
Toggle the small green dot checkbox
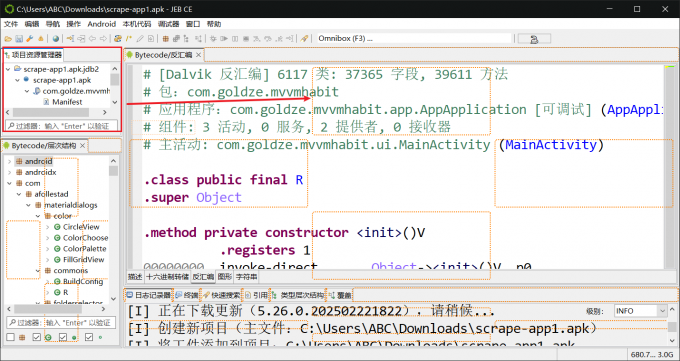point(89,337)
